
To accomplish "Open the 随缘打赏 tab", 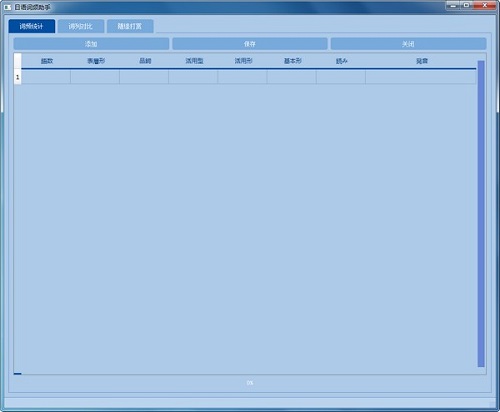I will pos(130,26).
